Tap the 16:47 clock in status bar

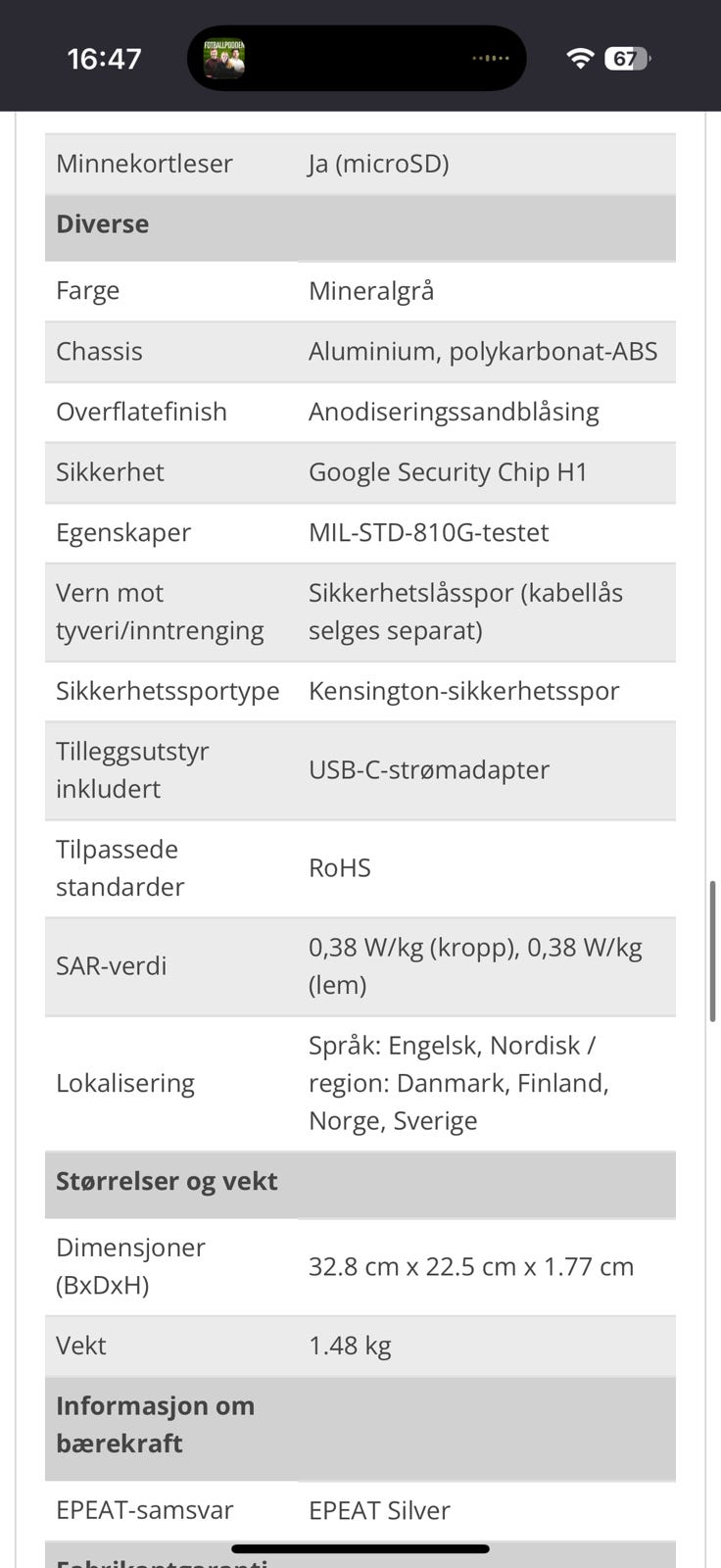tap(104, 59)
